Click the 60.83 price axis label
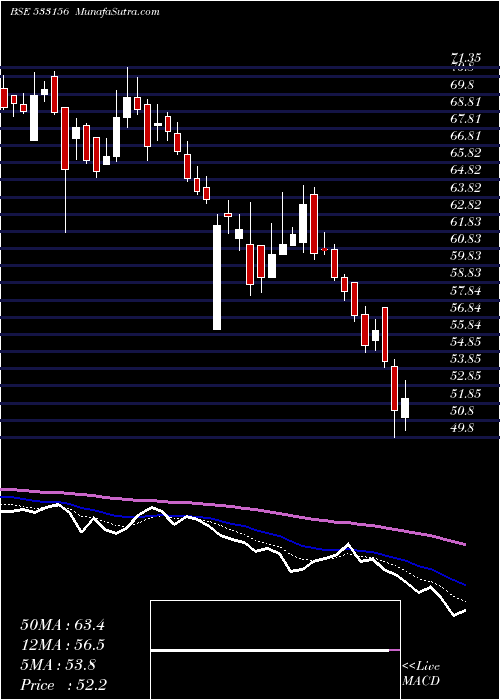The image size is (500, 700). [x=466, y=239]
